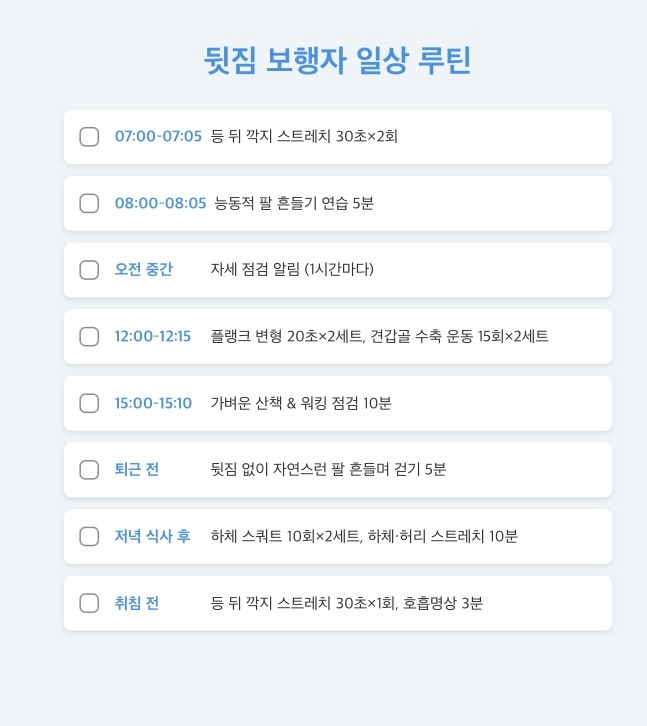Image resolution: width=647 pixels, height=726 pixels.
Task: Check the 12:00-12:15 plank routine checkbox
Action: coord(89,337)
